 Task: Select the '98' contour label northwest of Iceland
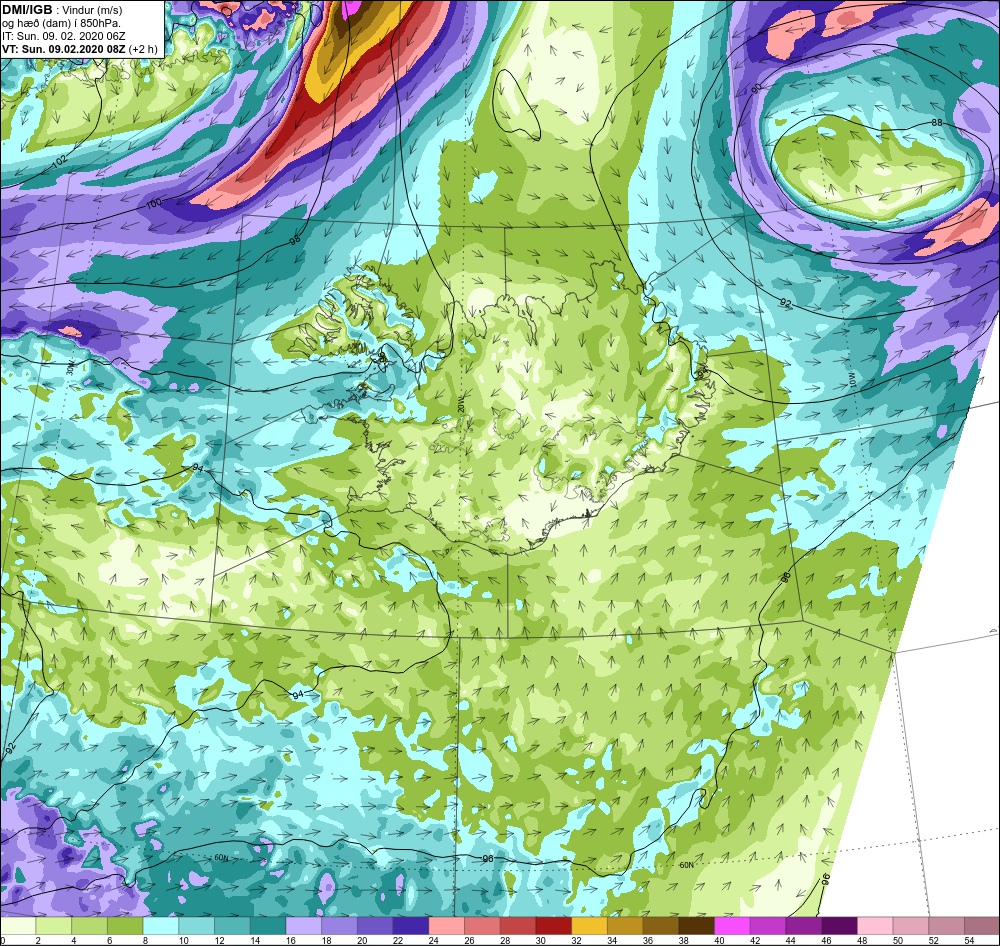295,240
